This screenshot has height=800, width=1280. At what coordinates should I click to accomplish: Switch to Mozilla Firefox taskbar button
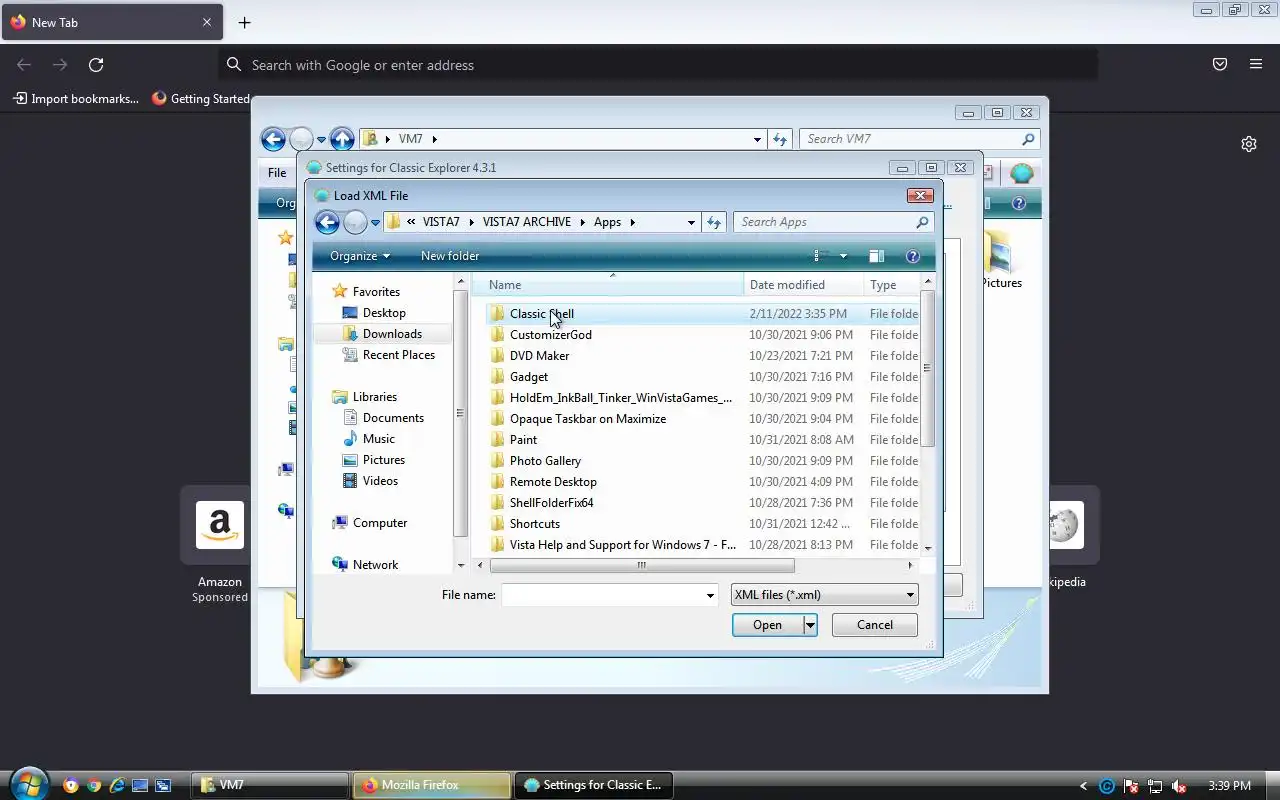point(431,785)
